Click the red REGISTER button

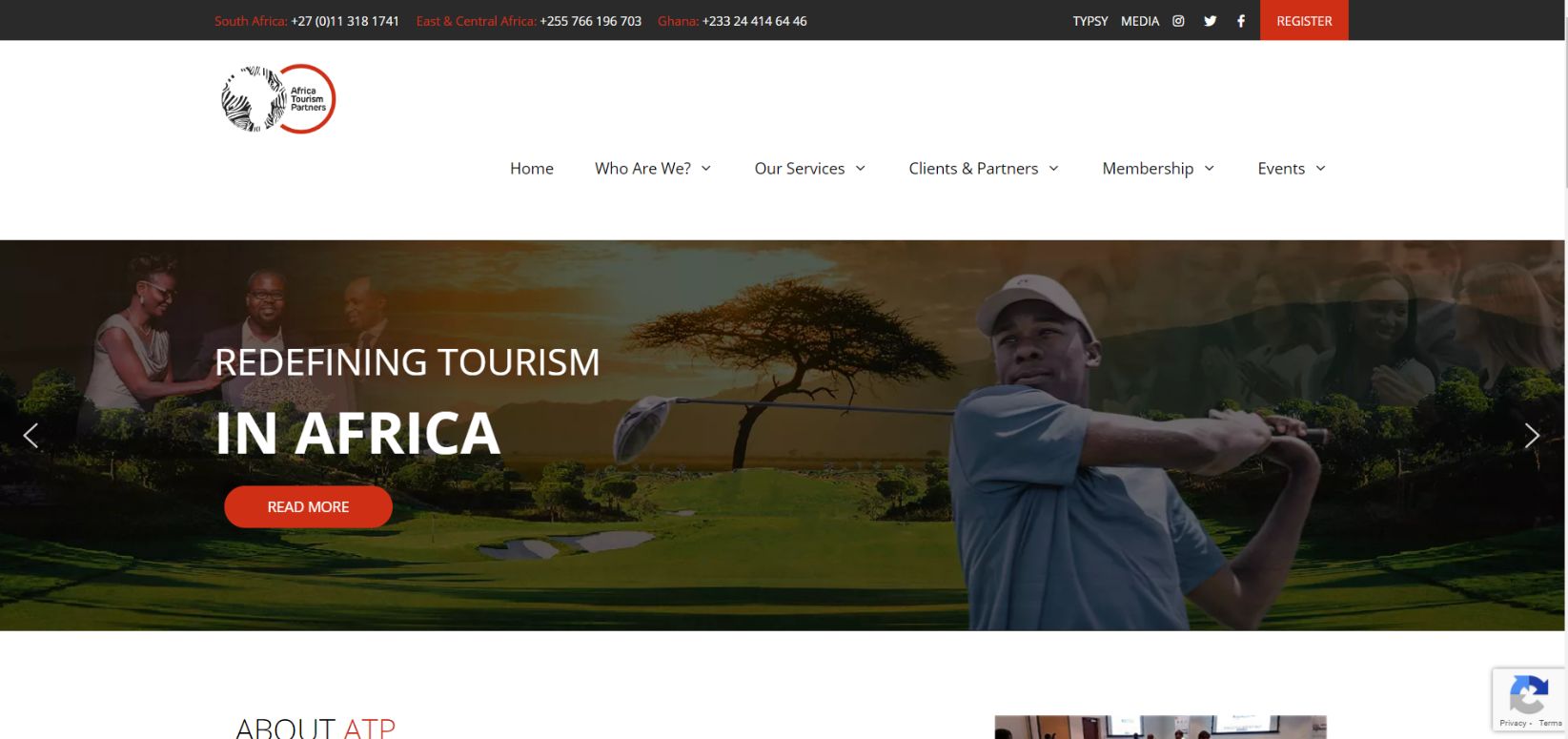1304,20
